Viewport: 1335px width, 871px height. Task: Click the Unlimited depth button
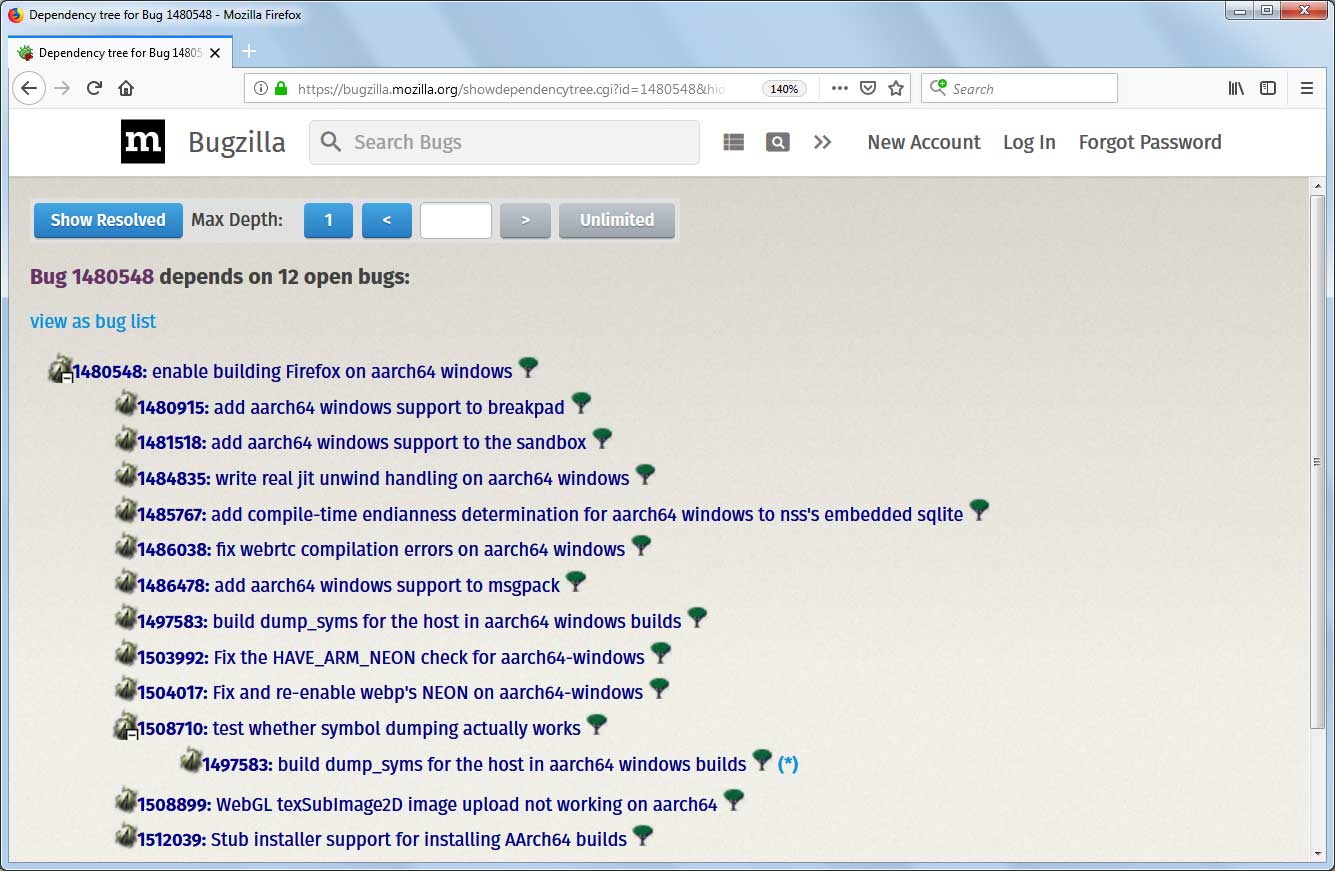617,220
